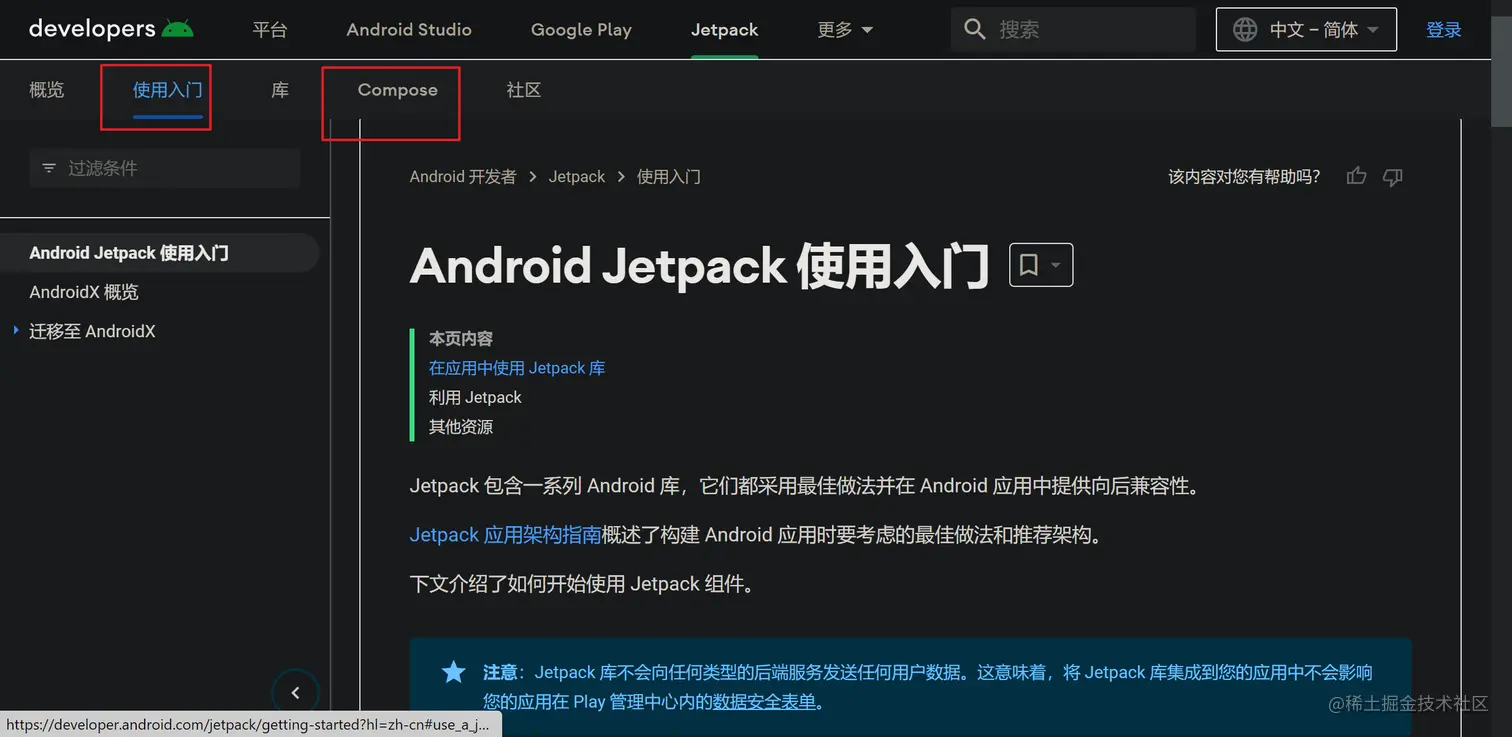Click the Android developers logo
This screenshot has height=737, width=1512.
click(111, 29)
